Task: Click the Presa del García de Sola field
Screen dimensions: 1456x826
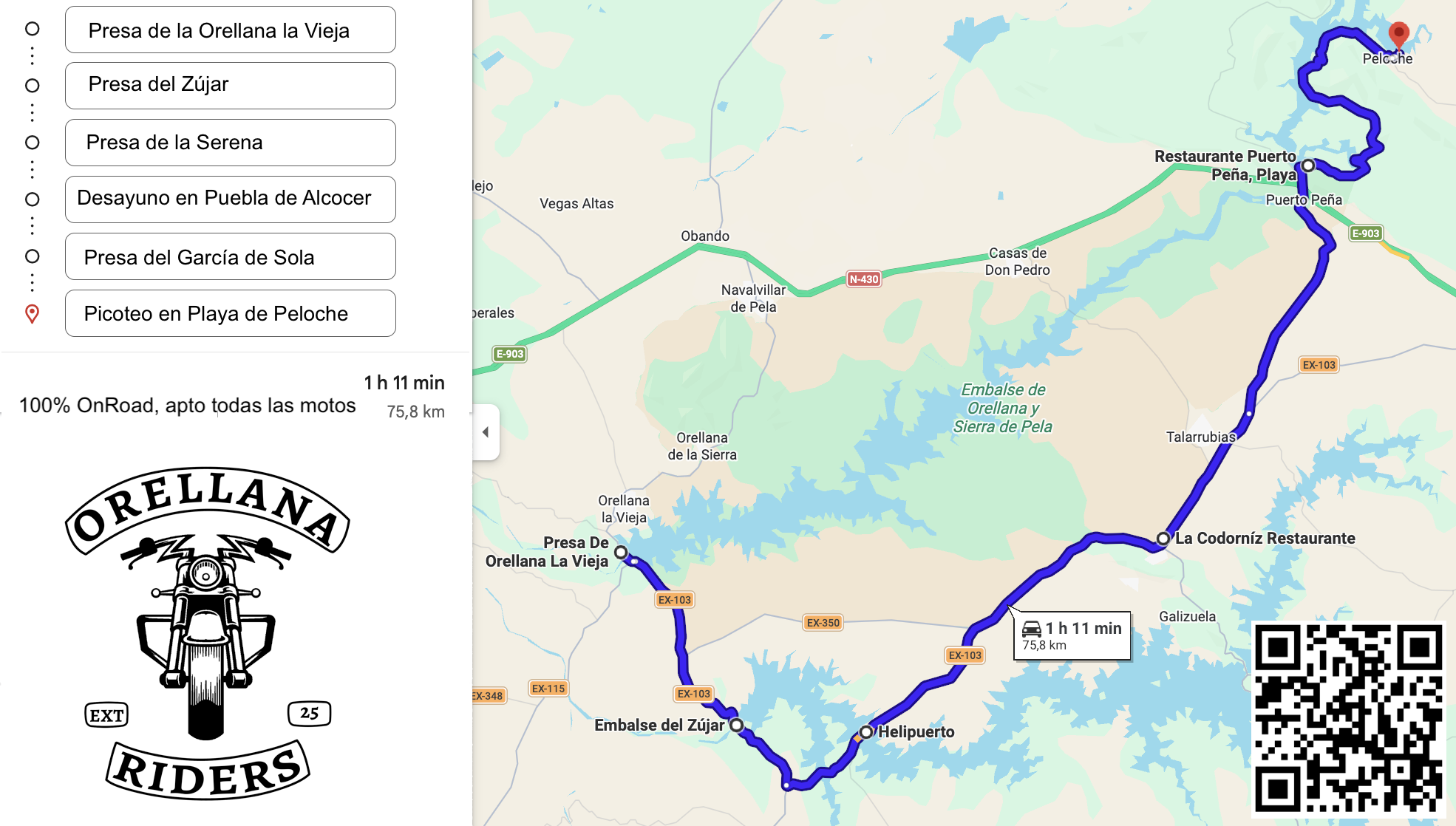Action: pos(231,256)
